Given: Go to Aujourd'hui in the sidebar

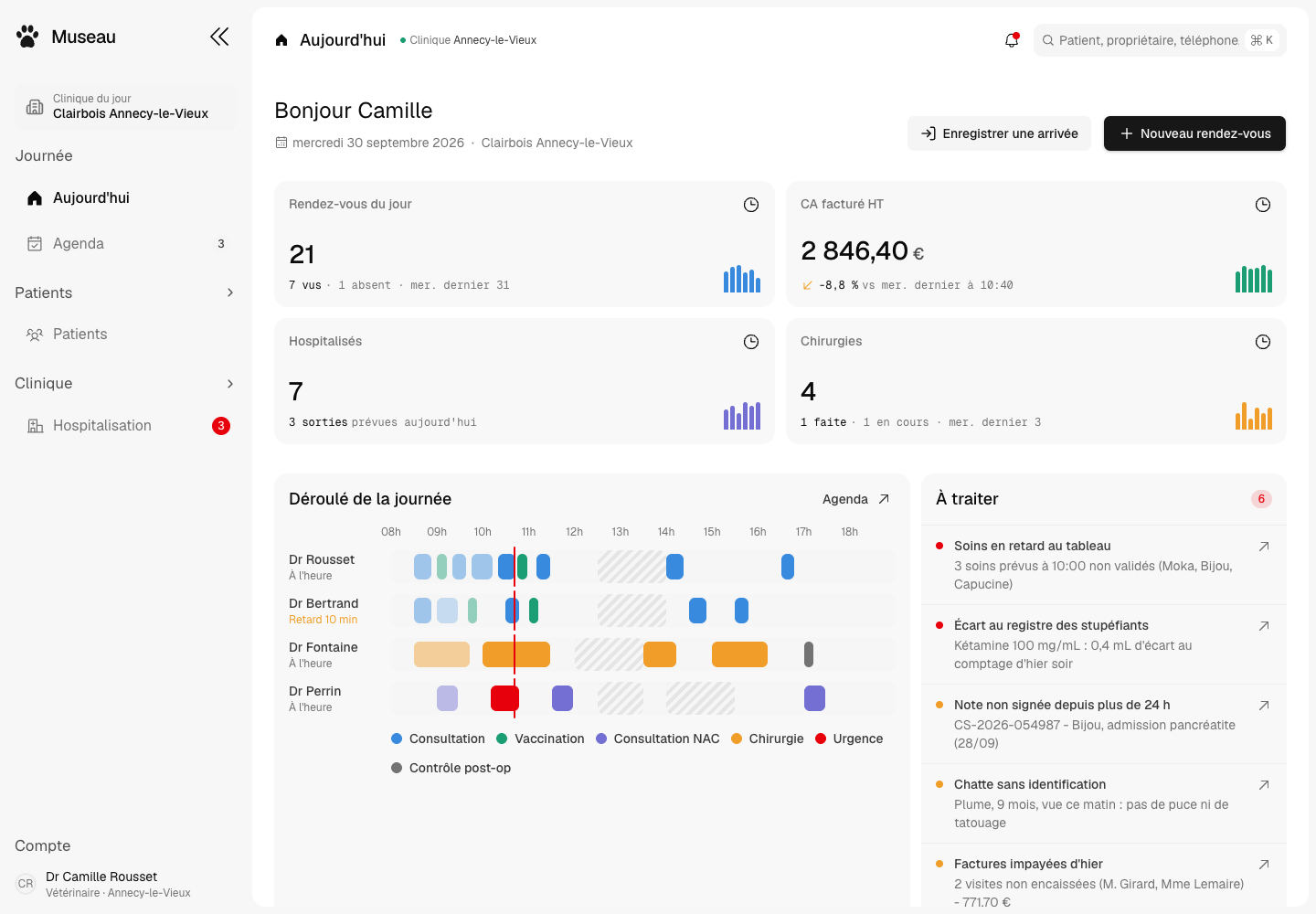Looking at the screenshot, I should 126,198.
